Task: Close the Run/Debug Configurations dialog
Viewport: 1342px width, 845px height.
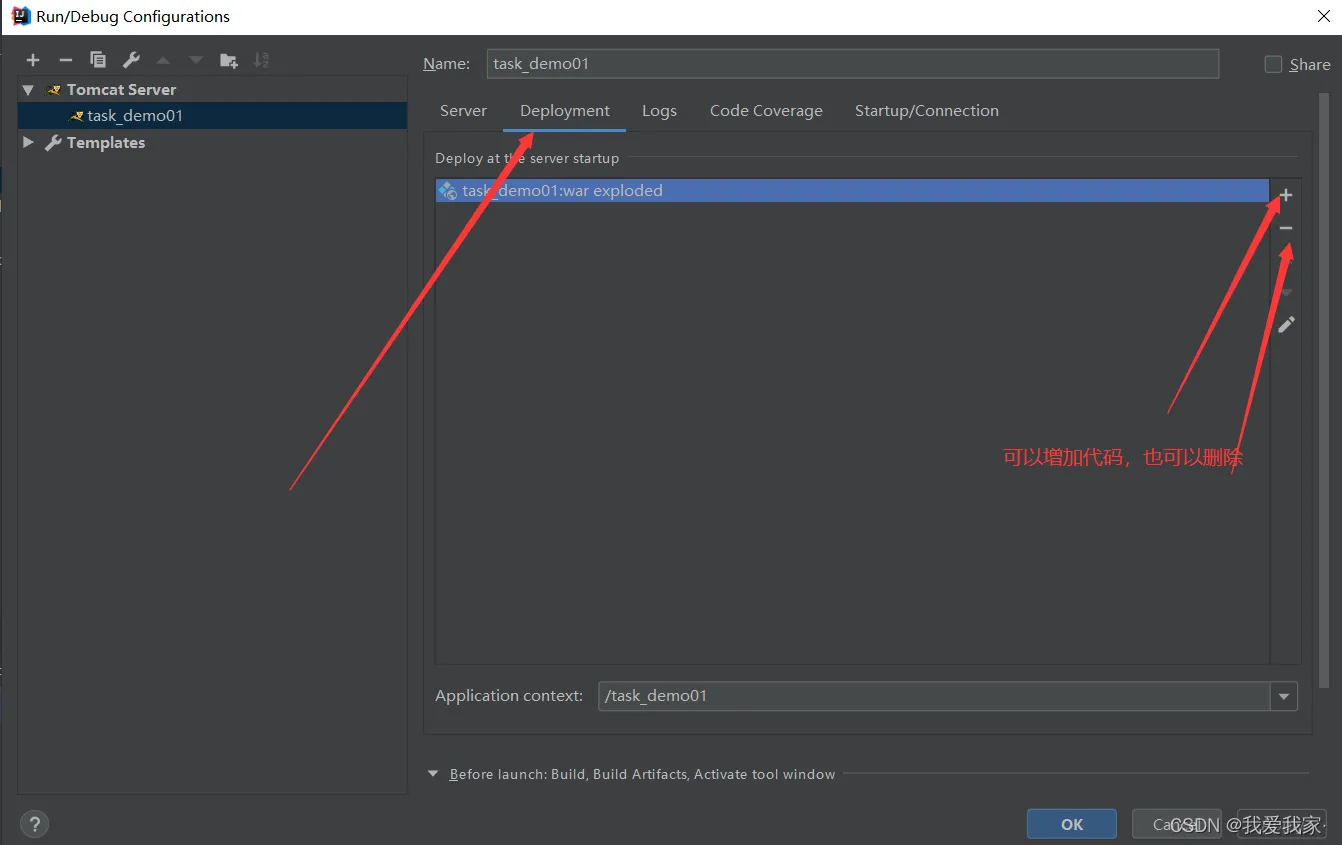Action: [1322, 15]
